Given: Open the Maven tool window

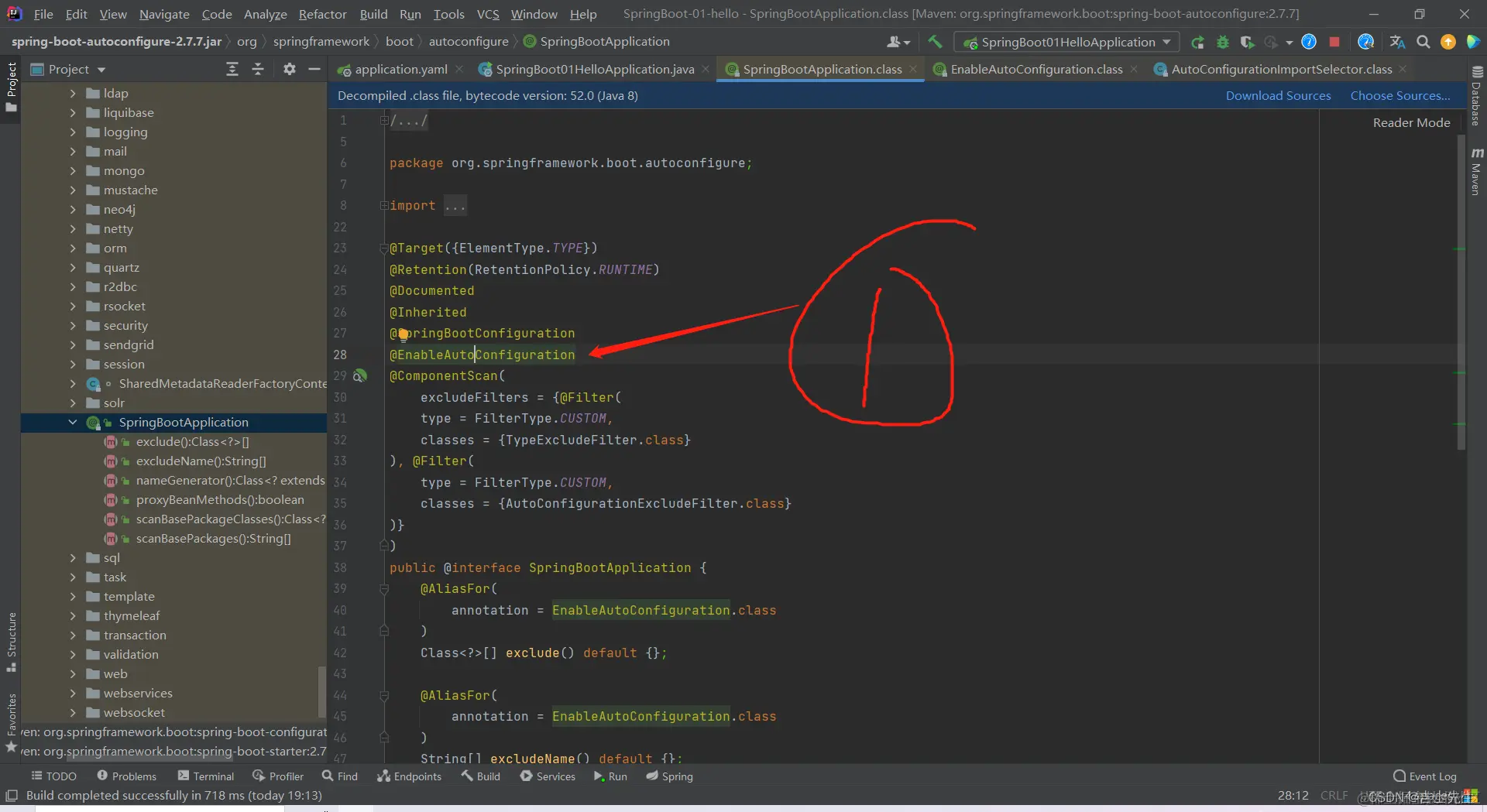Looking at the screenshot, I should click(x=1476, y=171).
